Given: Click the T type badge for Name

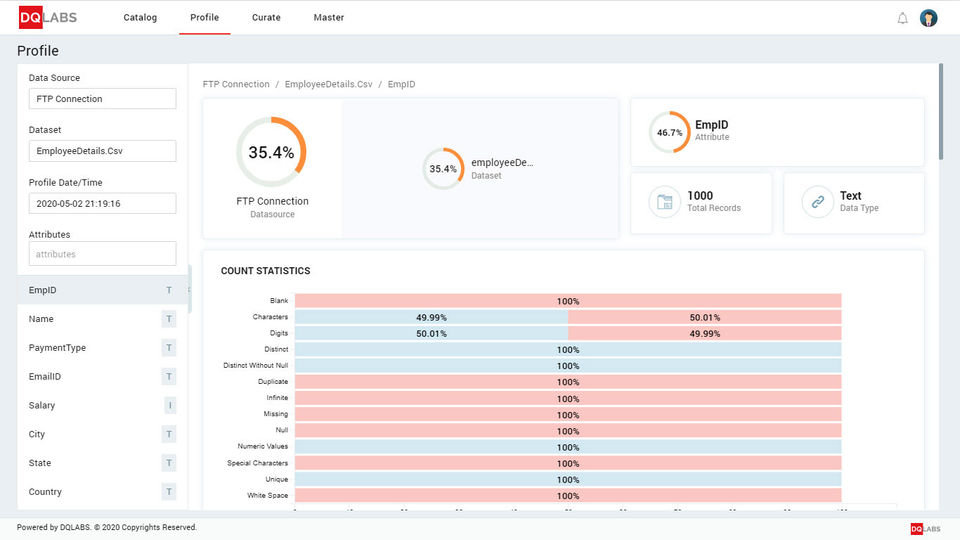Looking at the screenshot, I should (x=169, y=319).
